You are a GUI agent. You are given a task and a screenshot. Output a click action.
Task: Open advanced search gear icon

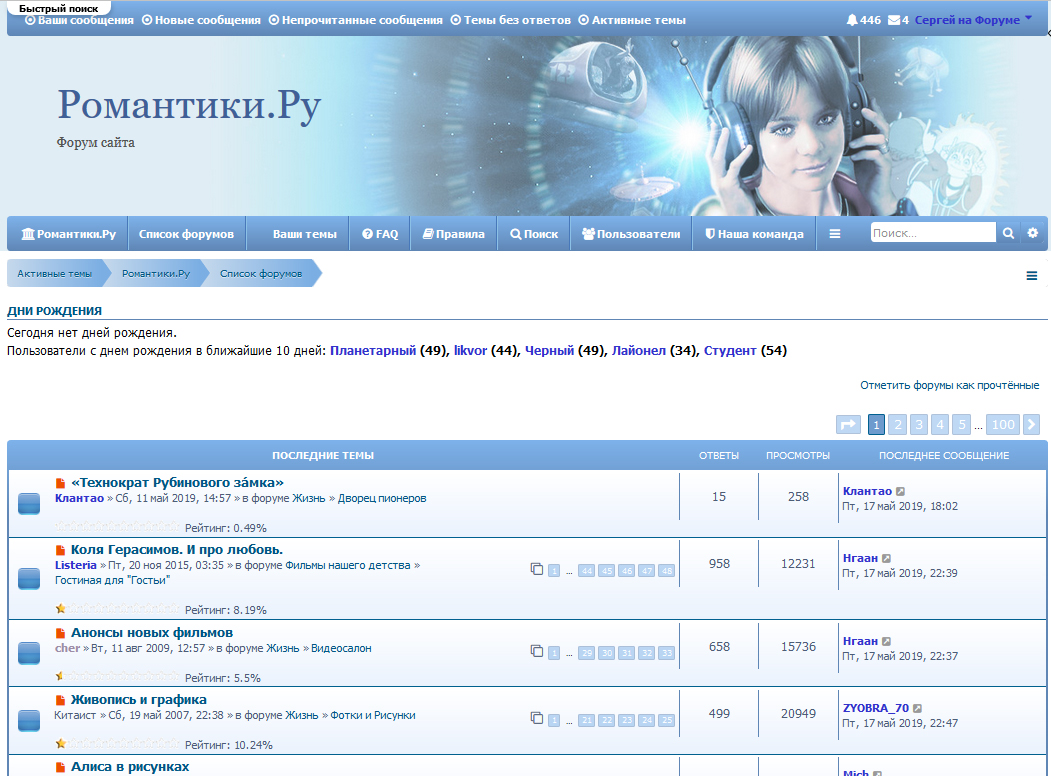pyautogui.click(x=1033, y=233)
